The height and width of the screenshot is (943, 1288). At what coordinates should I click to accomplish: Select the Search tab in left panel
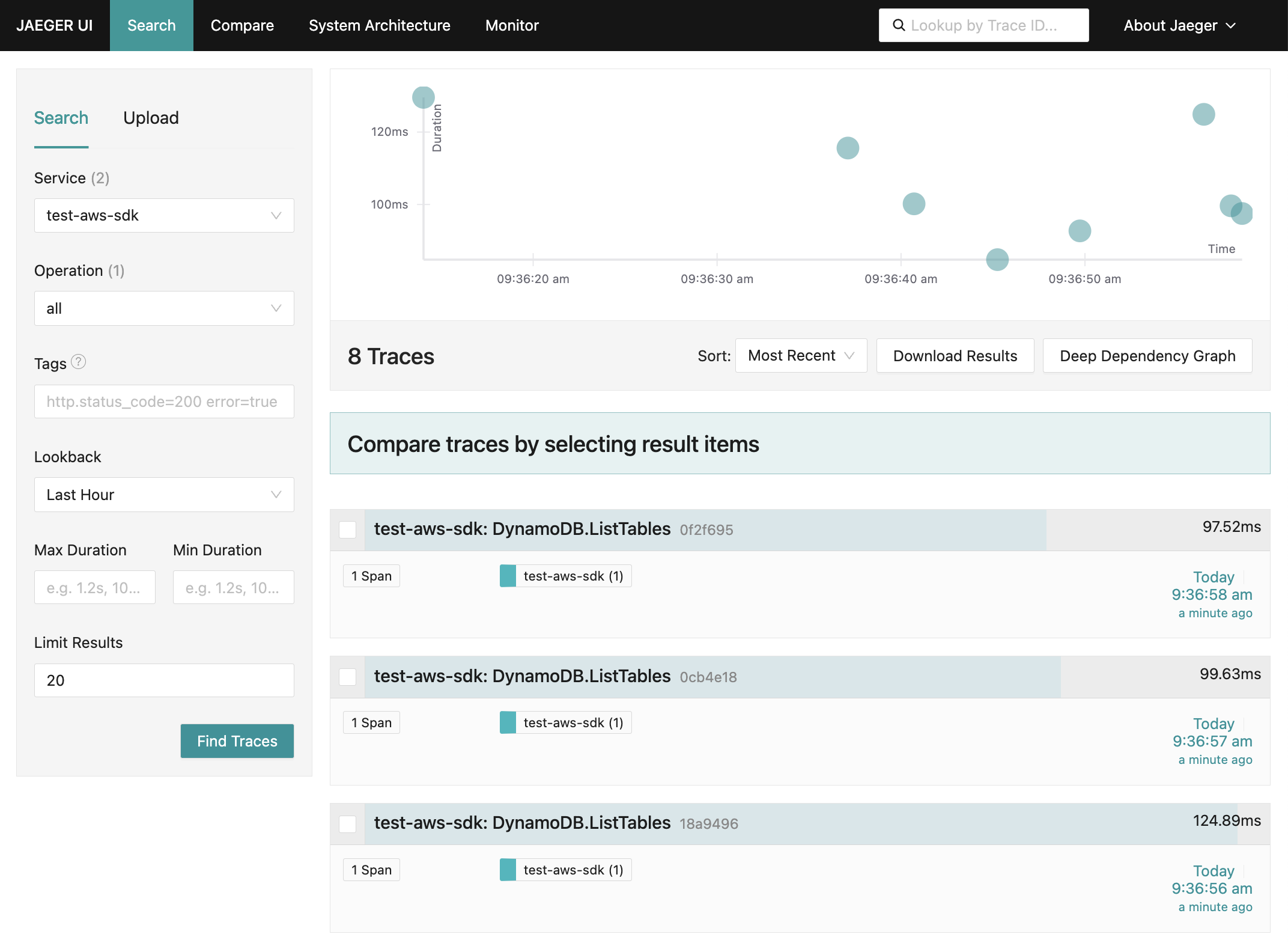click(61, 118)
